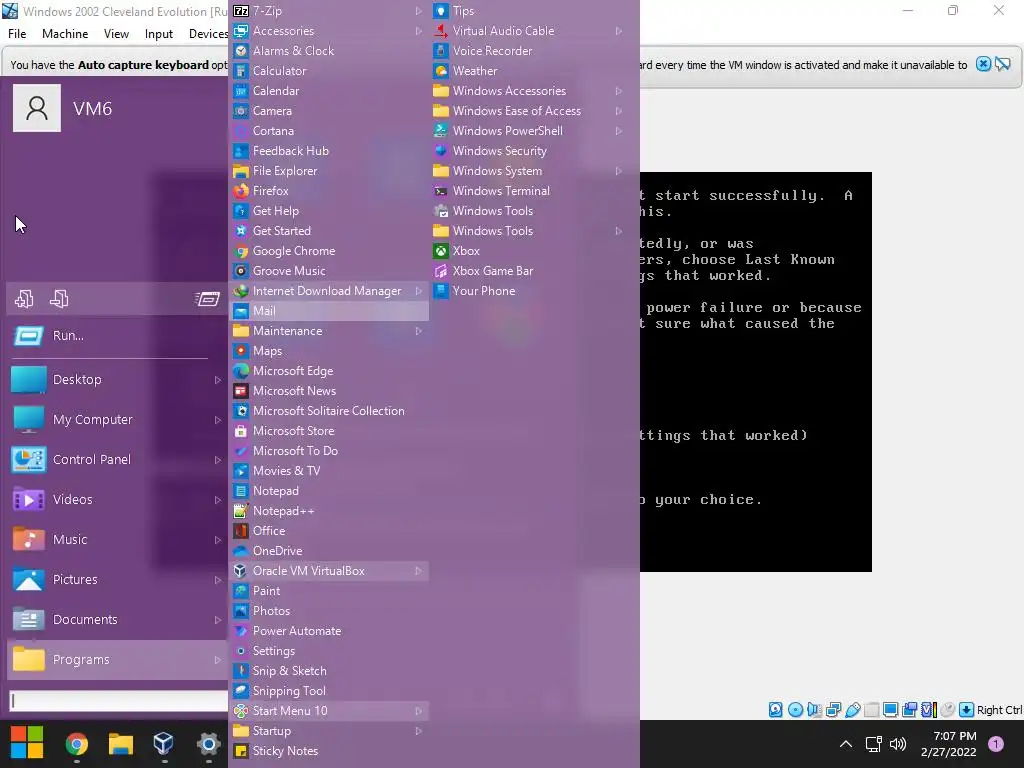Screen dimensions: 1024x768
Task: Open the Calendar app
Action: pos(328,91)
